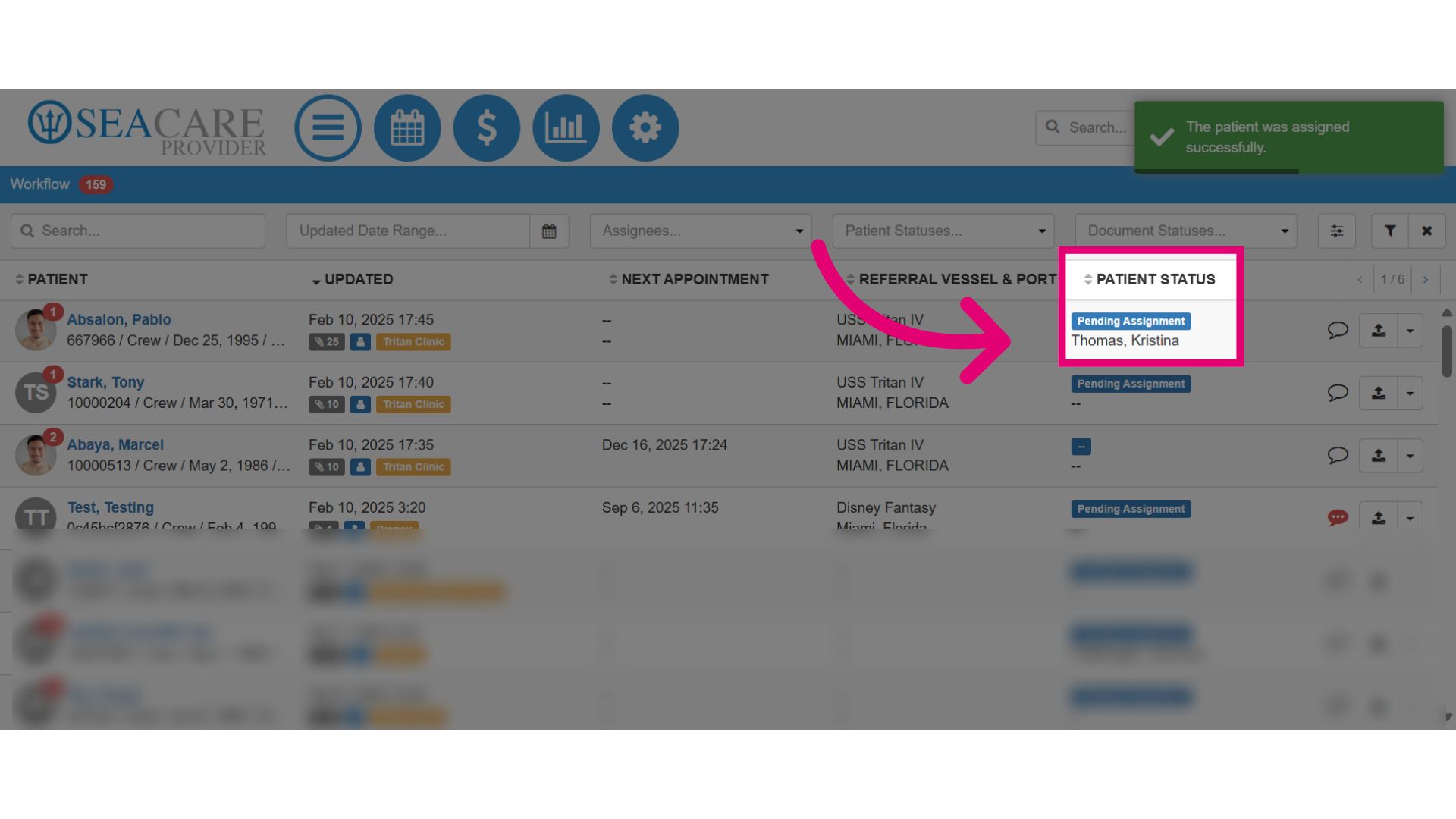This screenshot has width=1456, height=819.
Task: Open patient Stark, Tony link
Action: (105, 382)
